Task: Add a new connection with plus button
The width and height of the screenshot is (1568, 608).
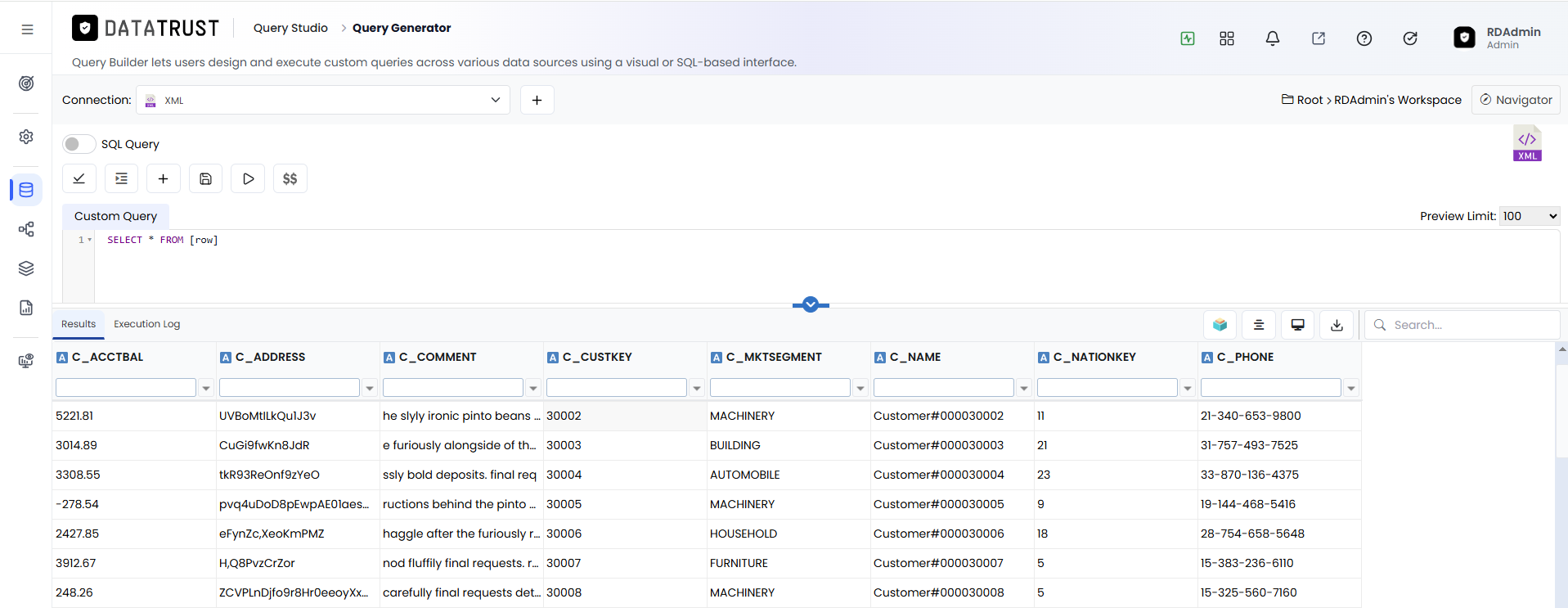Action: (537, 100)
